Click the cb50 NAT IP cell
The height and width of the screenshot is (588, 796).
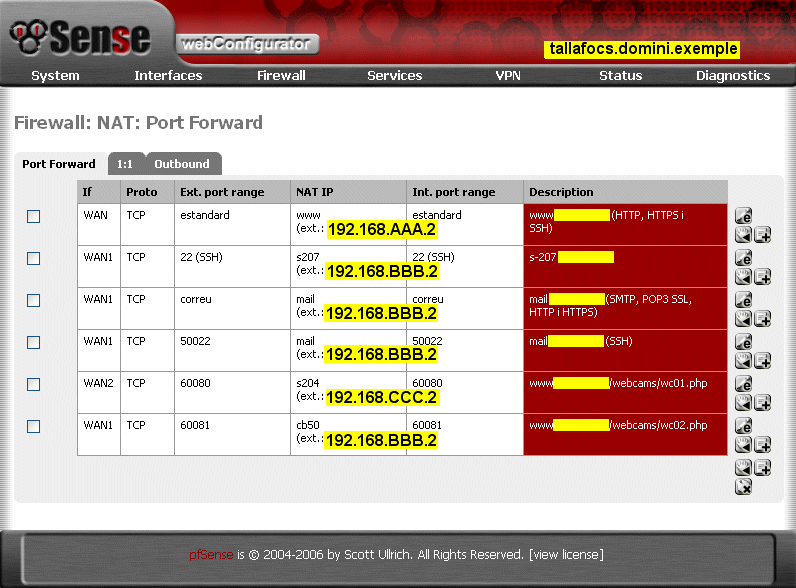(x=348, y=435)
